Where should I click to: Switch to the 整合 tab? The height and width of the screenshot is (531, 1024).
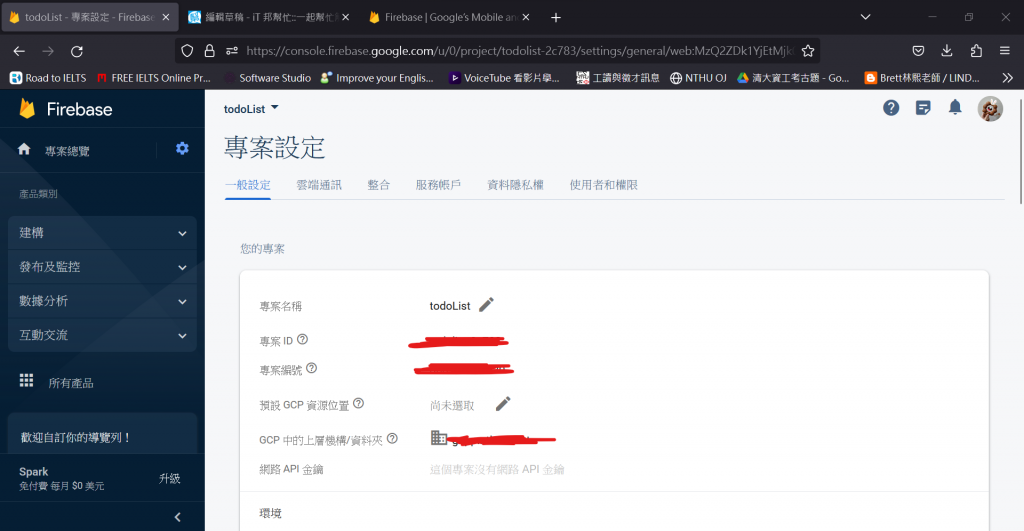(x=379, y=185)
